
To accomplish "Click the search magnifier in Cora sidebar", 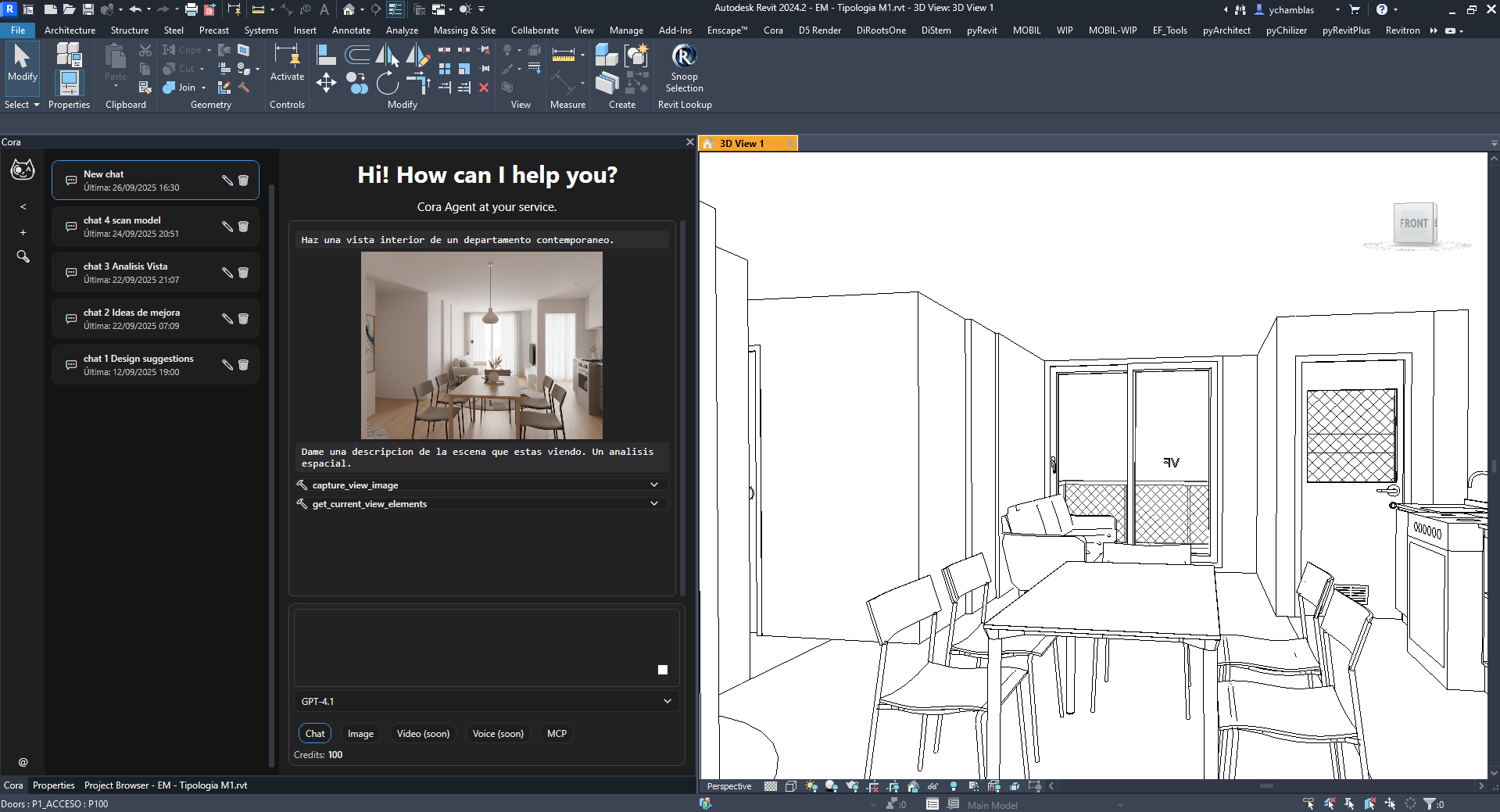I will (x=23, y=256).
